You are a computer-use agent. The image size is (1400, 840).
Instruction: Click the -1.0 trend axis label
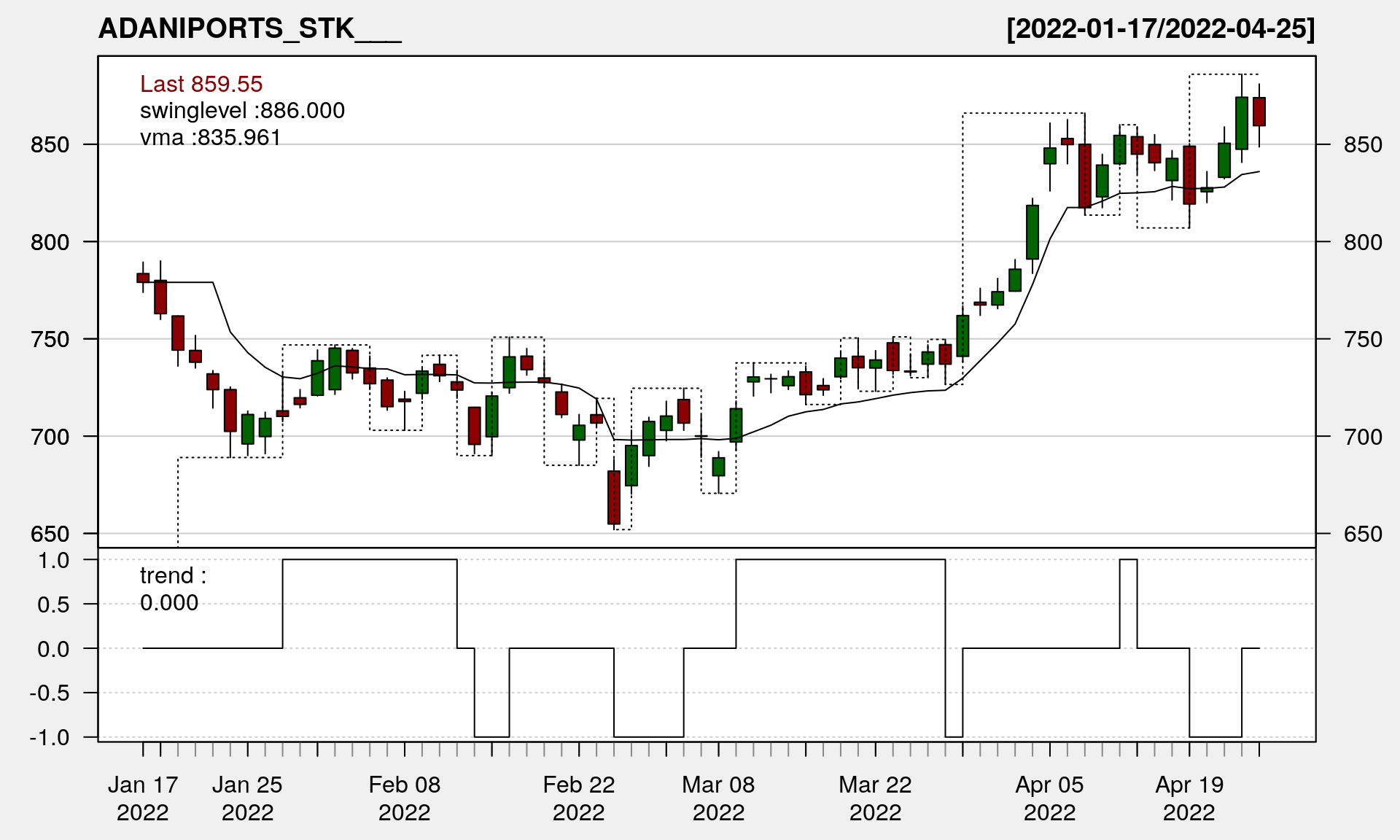(x=50, y=738)
